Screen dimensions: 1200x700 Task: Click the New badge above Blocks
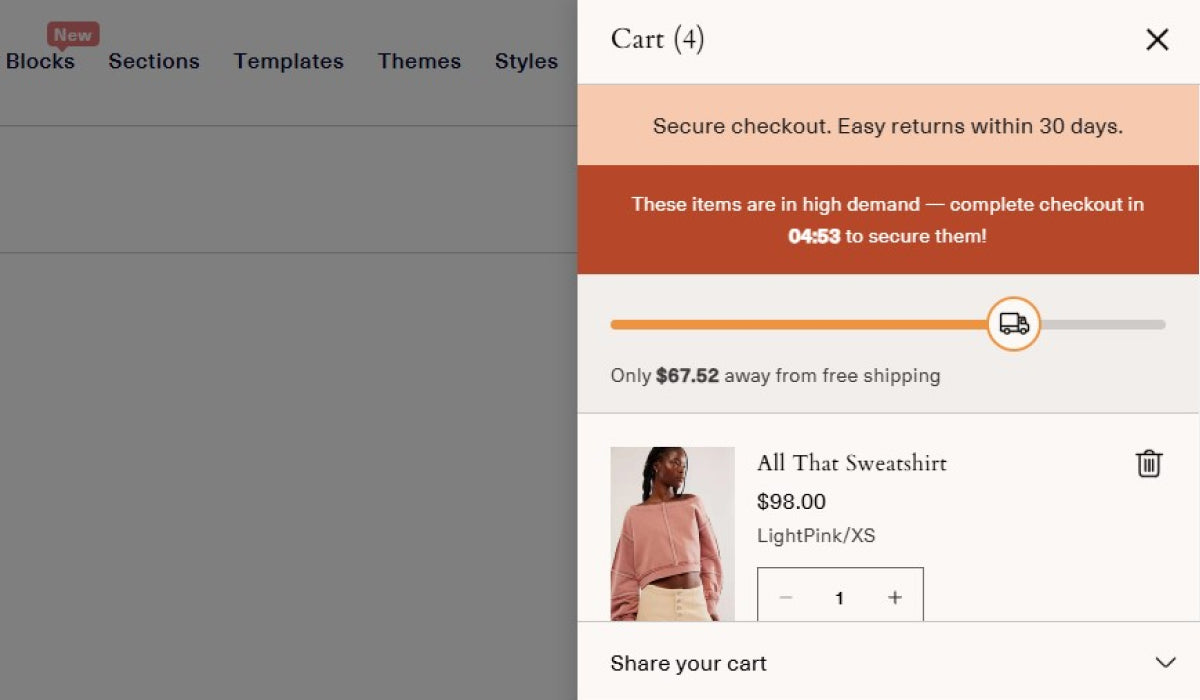73,36
